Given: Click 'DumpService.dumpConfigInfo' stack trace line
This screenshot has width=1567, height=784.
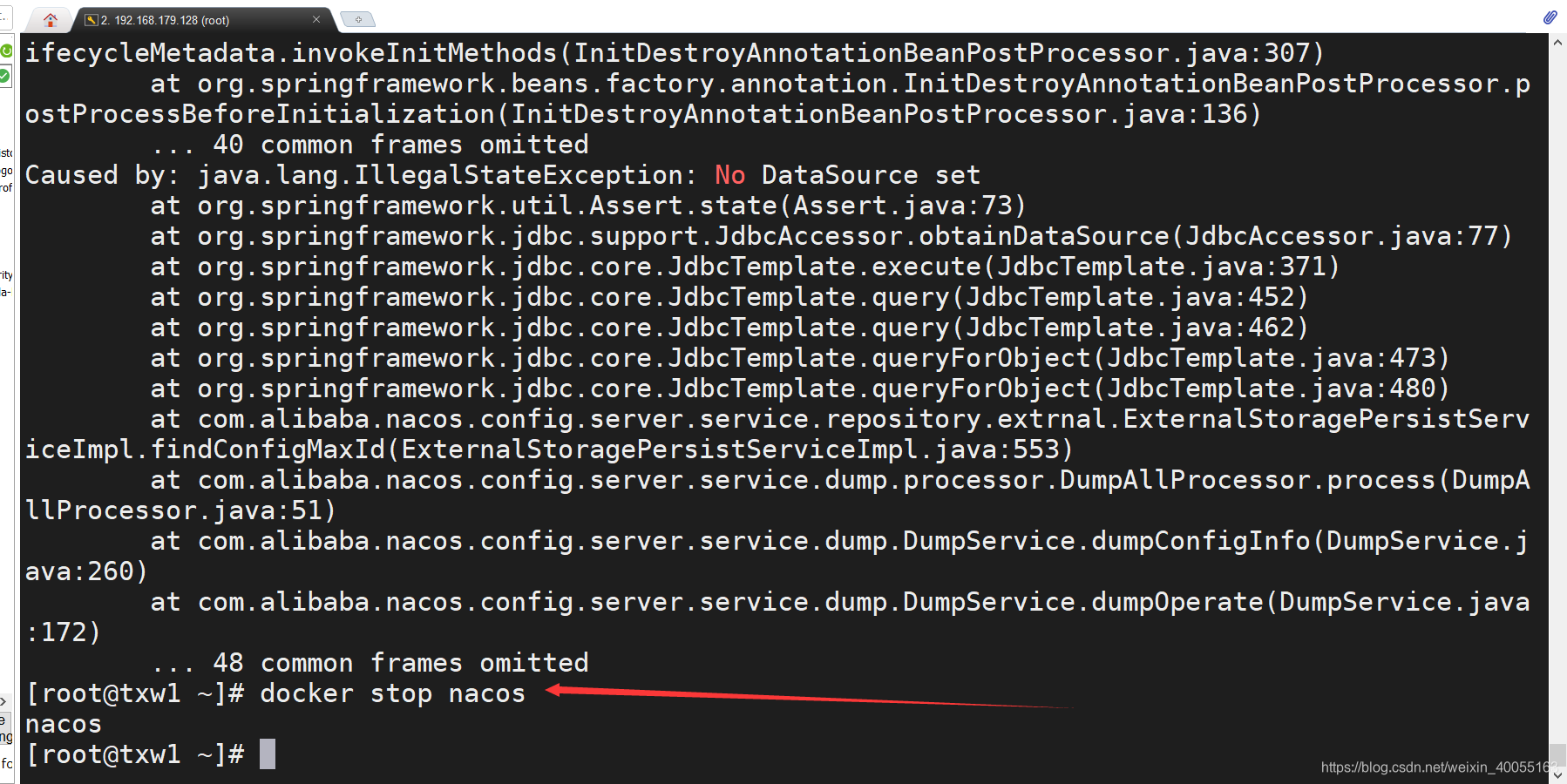Looking at the screenshot, I should pos(840,541).
